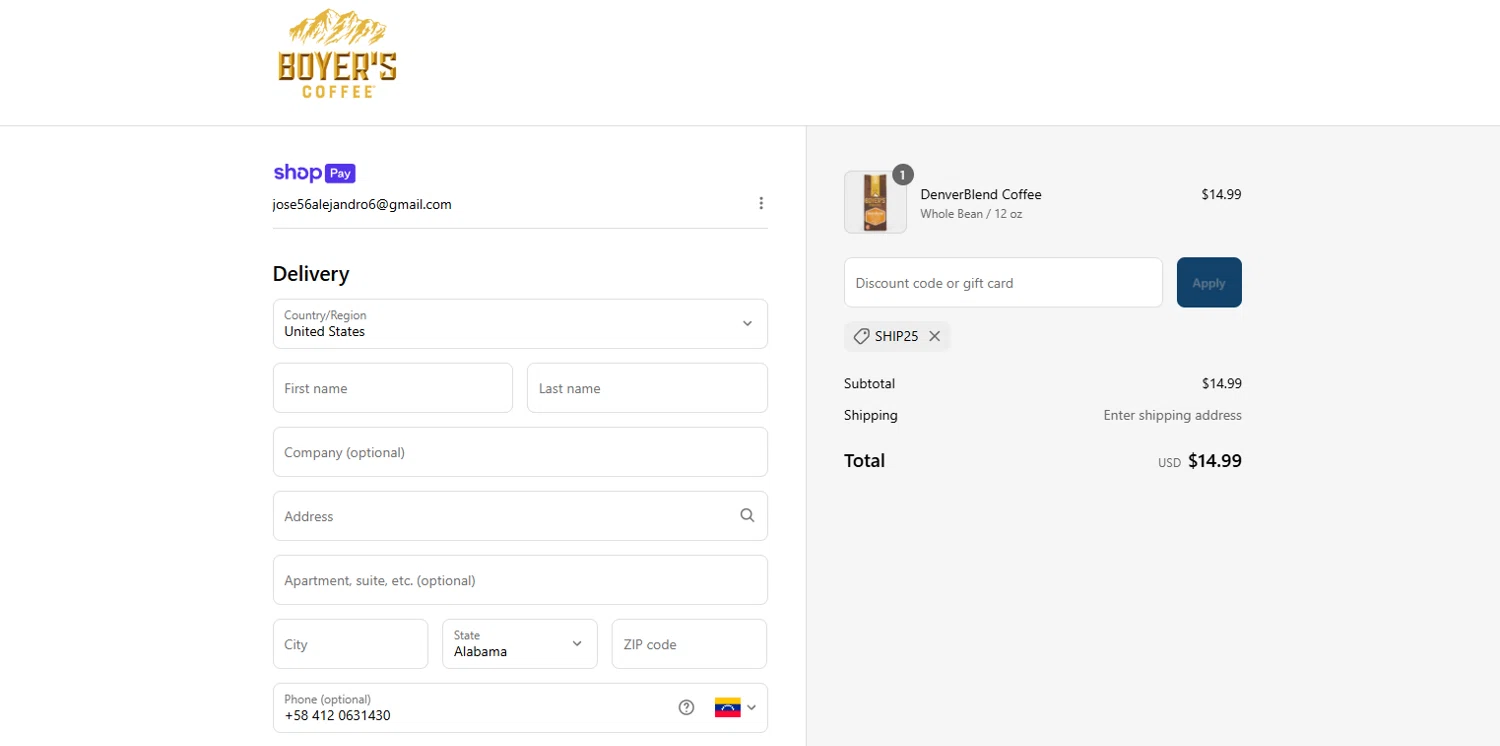Click the Total label in order summary
This screenshot has width=1500, height=746.
click(864, 461)
